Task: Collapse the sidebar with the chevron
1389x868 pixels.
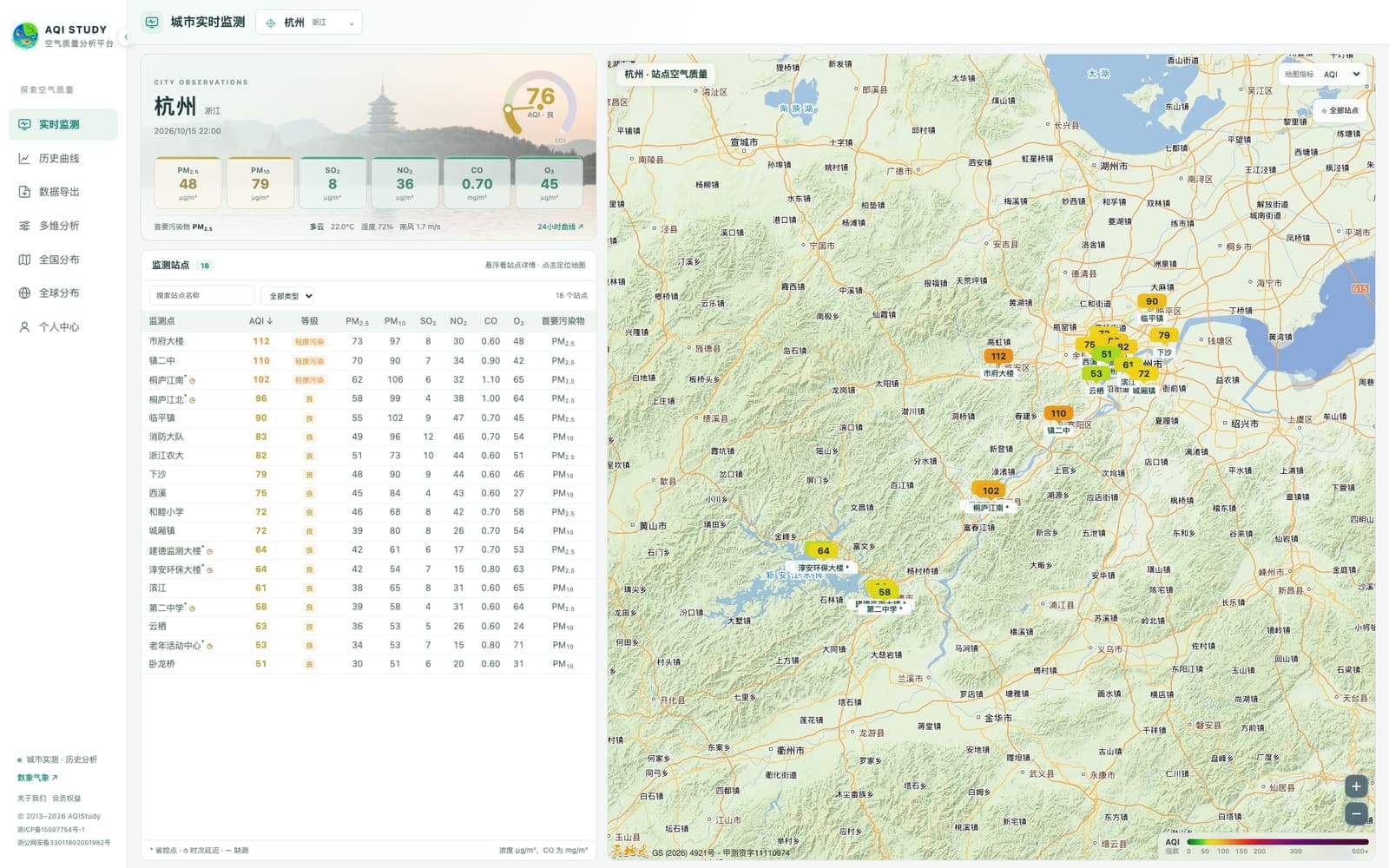Action: [x=126, y=36]
